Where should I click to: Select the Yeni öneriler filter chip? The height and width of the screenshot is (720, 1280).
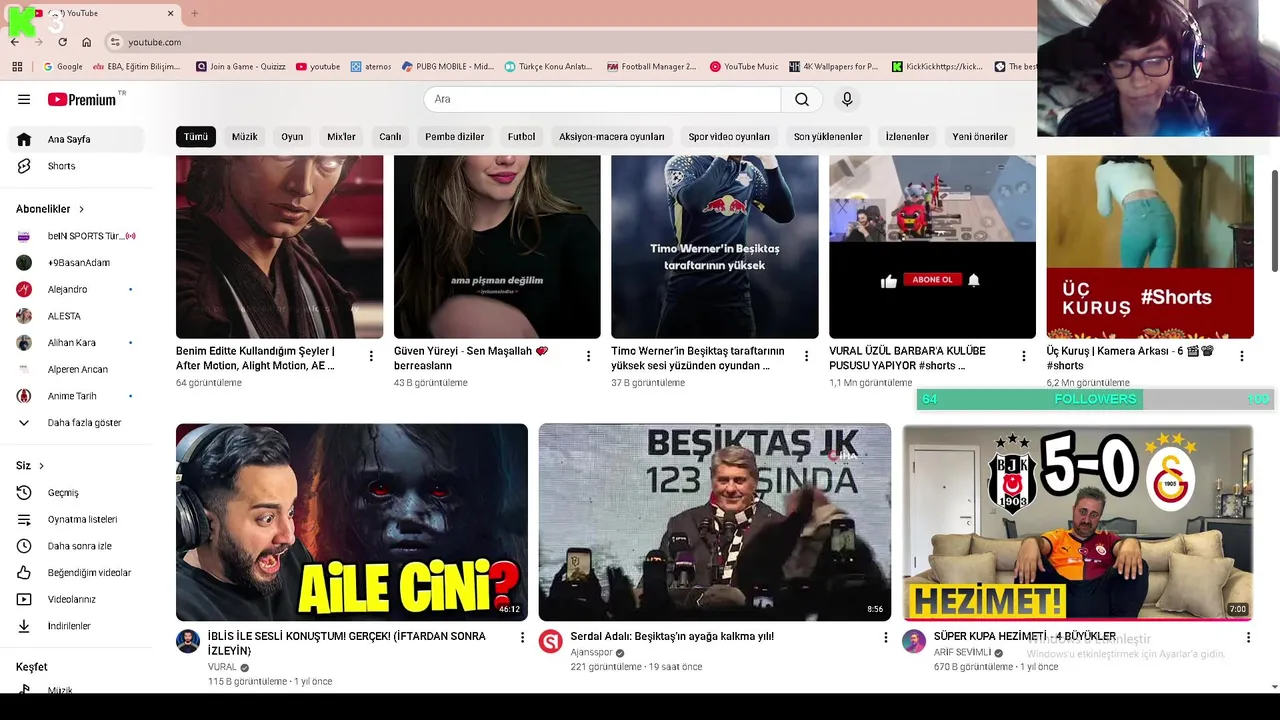pyautogui.click(x=980, y=137)
